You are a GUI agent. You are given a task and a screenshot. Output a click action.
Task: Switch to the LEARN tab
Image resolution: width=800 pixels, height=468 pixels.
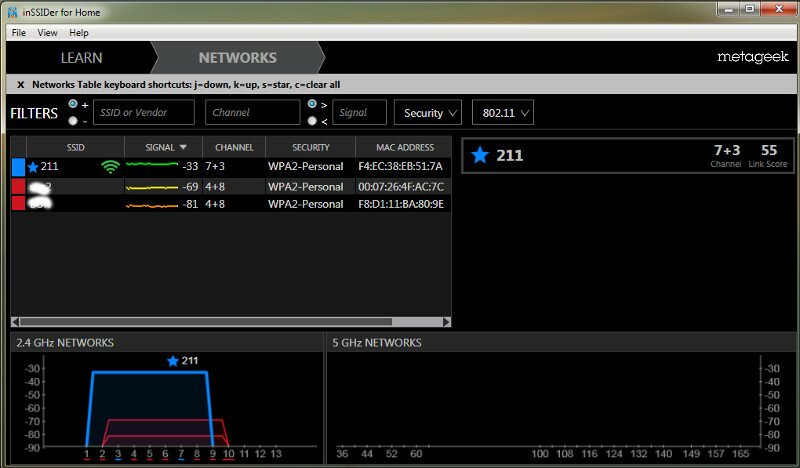click(x=82, y=58)
